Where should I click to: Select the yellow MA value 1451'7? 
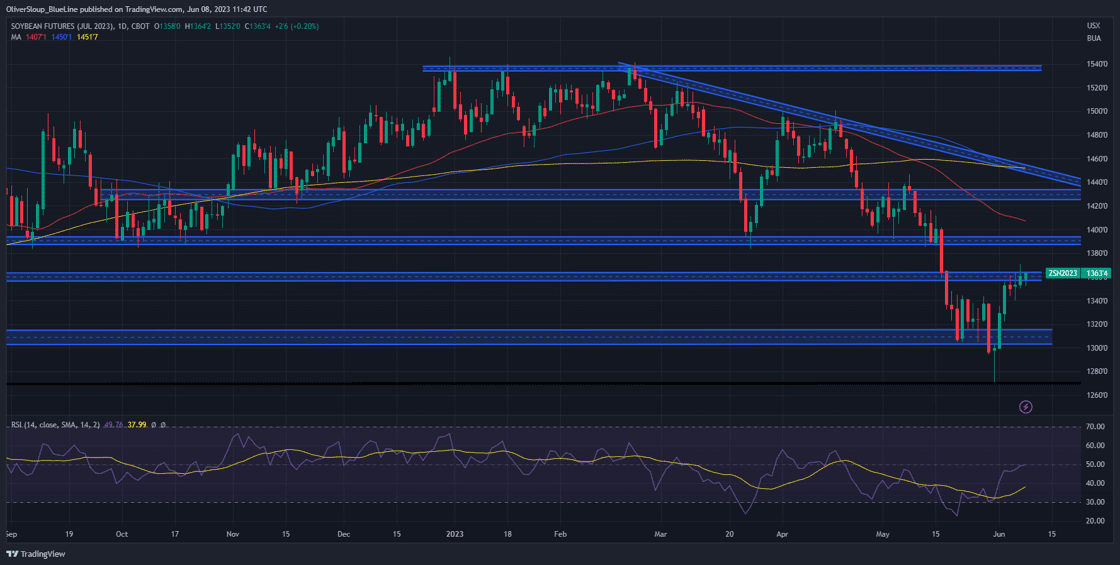(x=88, y=36)
